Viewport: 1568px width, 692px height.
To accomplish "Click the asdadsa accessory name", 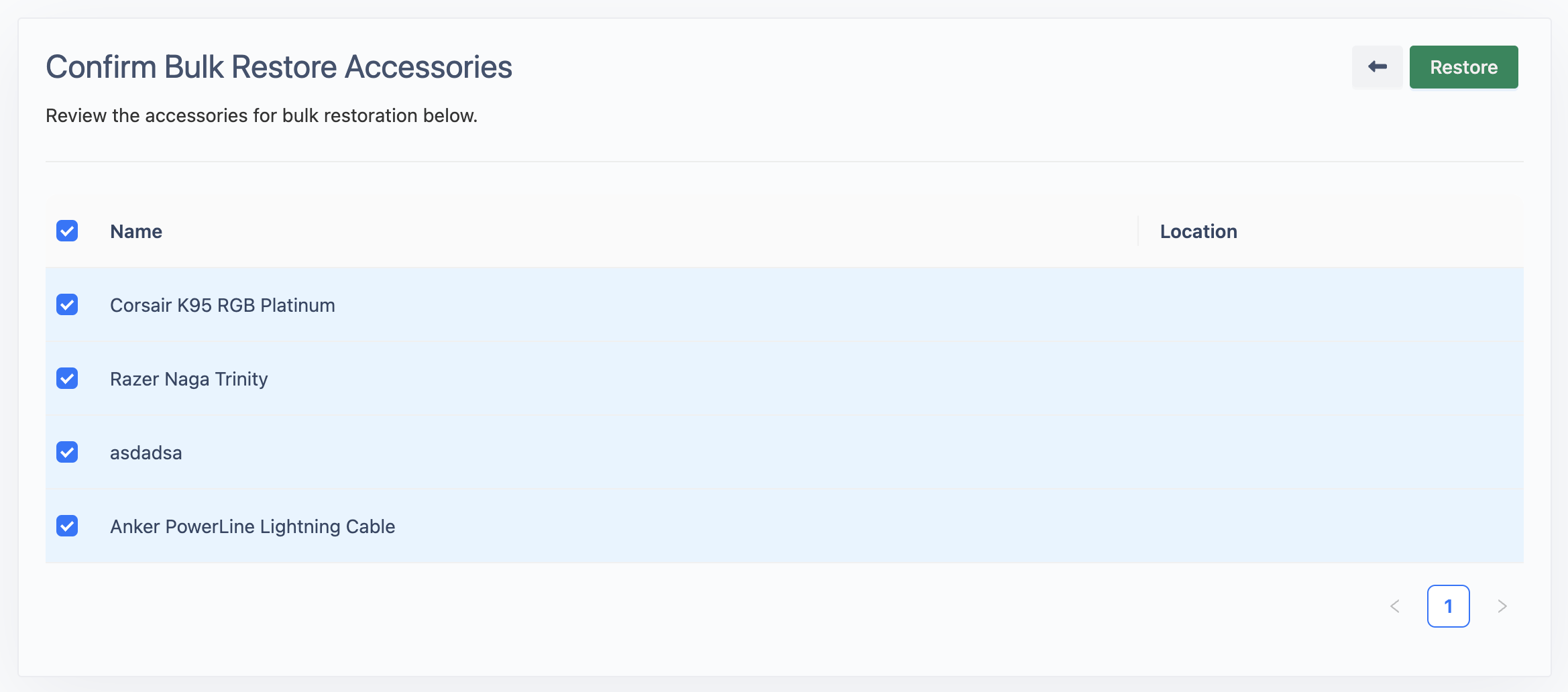I will tap(146, 453).
